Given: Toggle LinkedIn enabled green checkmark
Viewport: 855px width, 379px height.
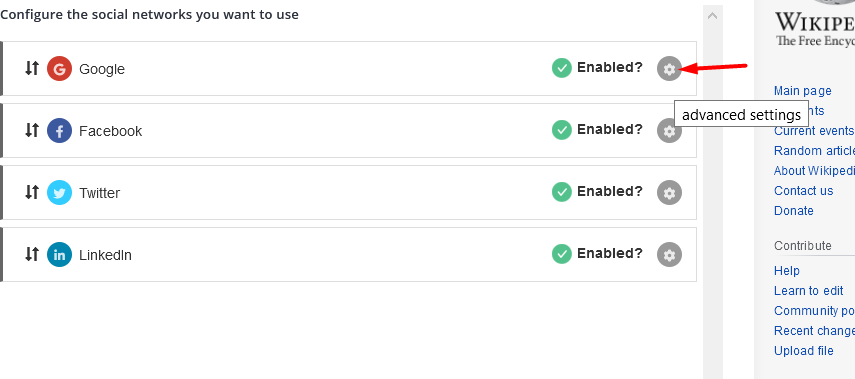Looking at the screenshot, I should coord(561,254).
